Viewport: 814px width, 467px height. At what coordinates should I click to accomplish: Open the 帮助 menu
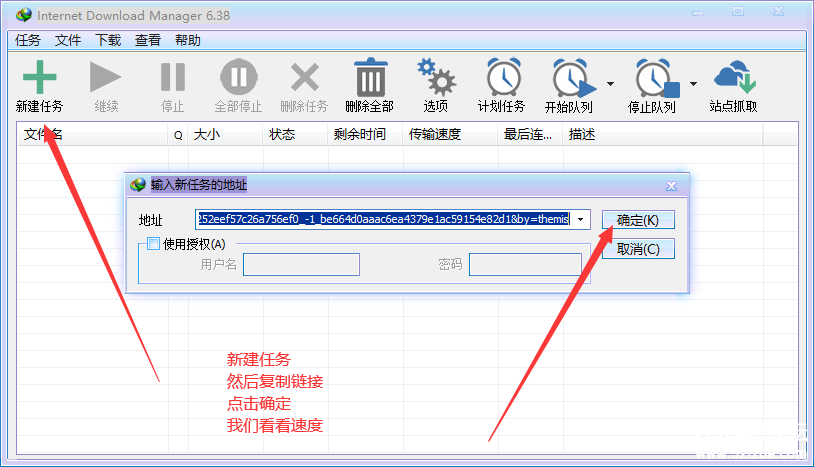(x=188, y=40)
